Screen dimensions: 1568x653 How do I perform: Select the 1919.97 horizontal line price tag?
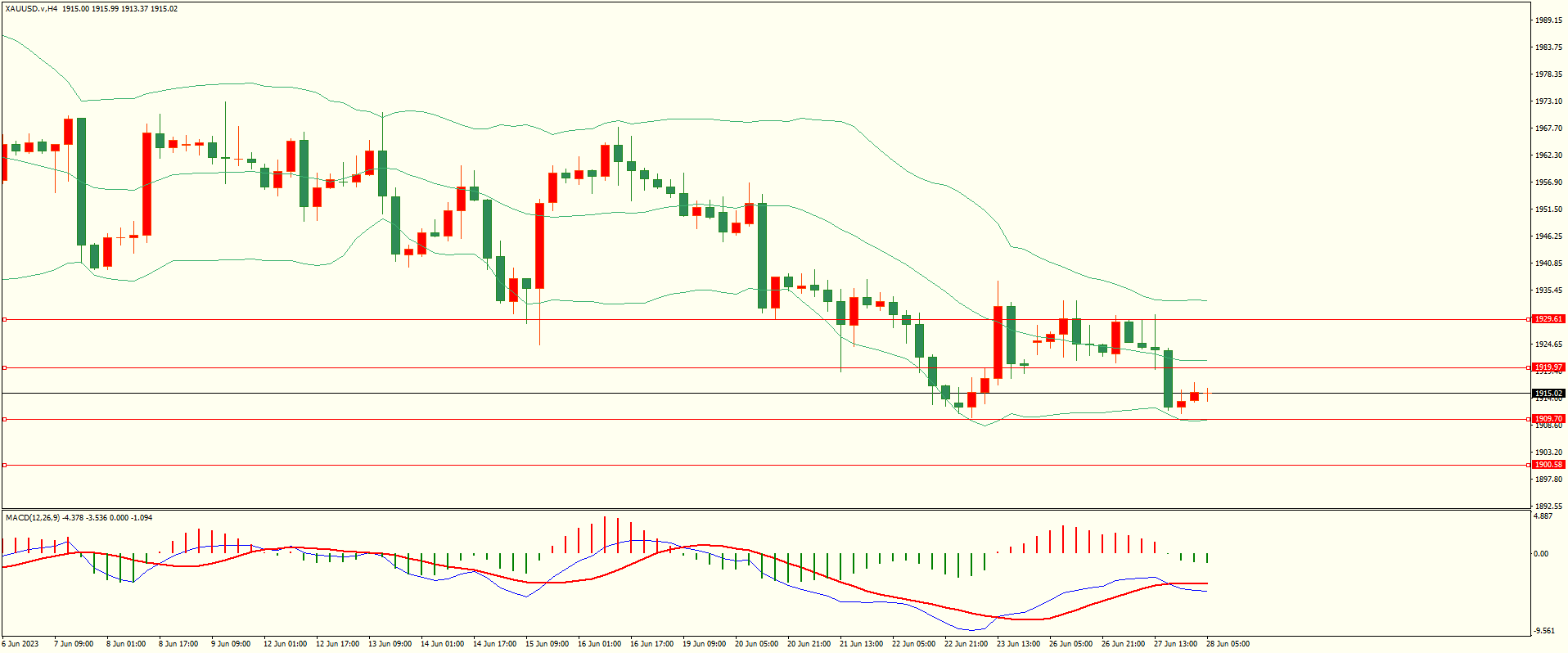coord(1548,367)
